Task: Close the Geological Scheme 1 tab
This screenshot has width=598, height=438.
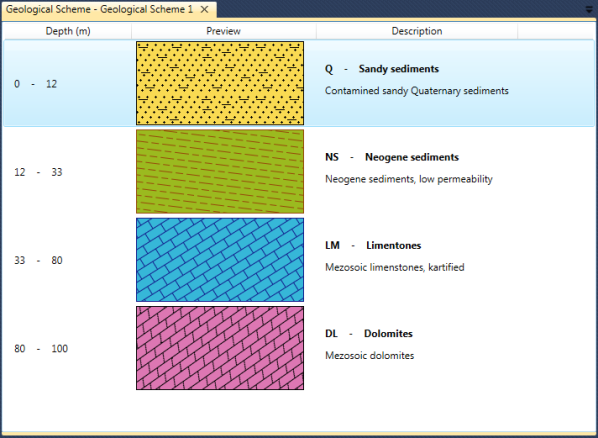Action: pyautogui.click(x=204, y=10)
